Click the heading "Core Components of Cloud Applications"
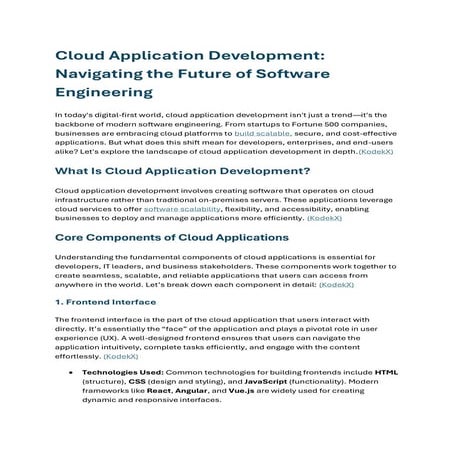The height and width of the screenshot is (453, 453). click(172, 238)
